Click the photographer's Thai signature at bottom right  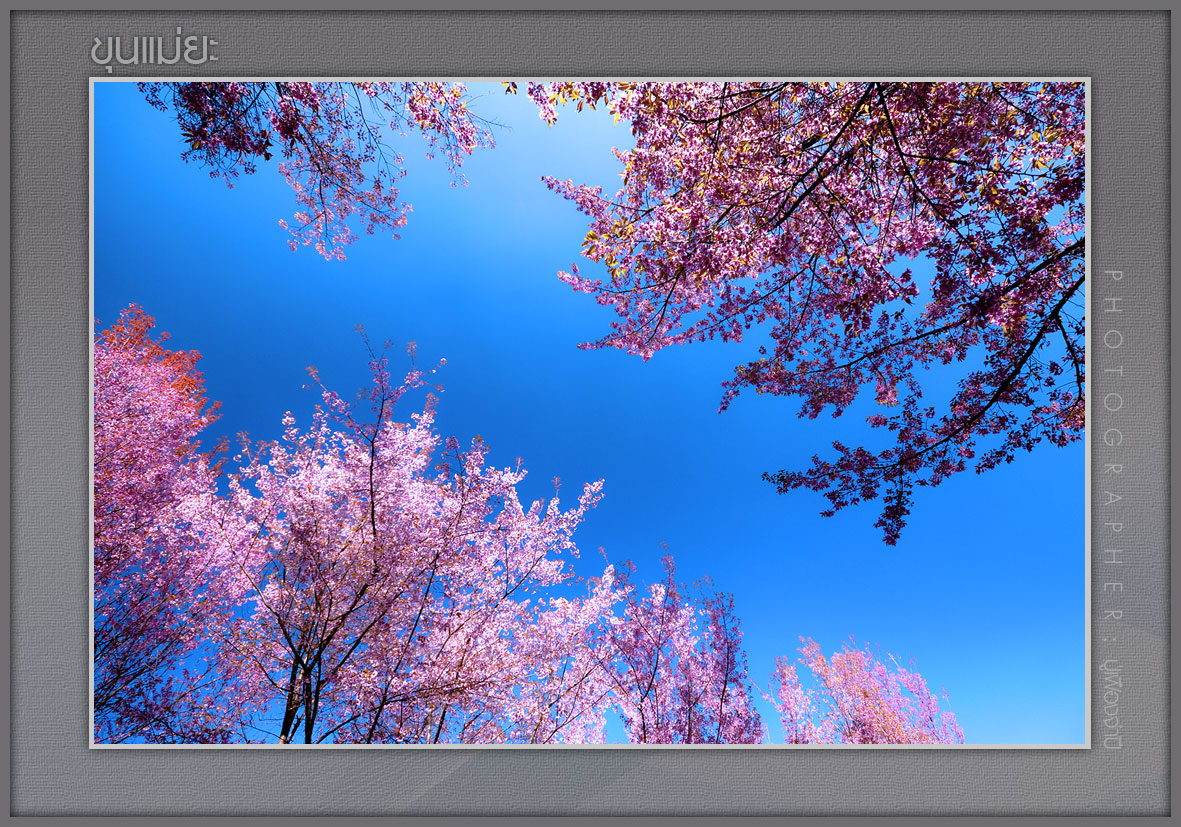[x=1113, y=704]
